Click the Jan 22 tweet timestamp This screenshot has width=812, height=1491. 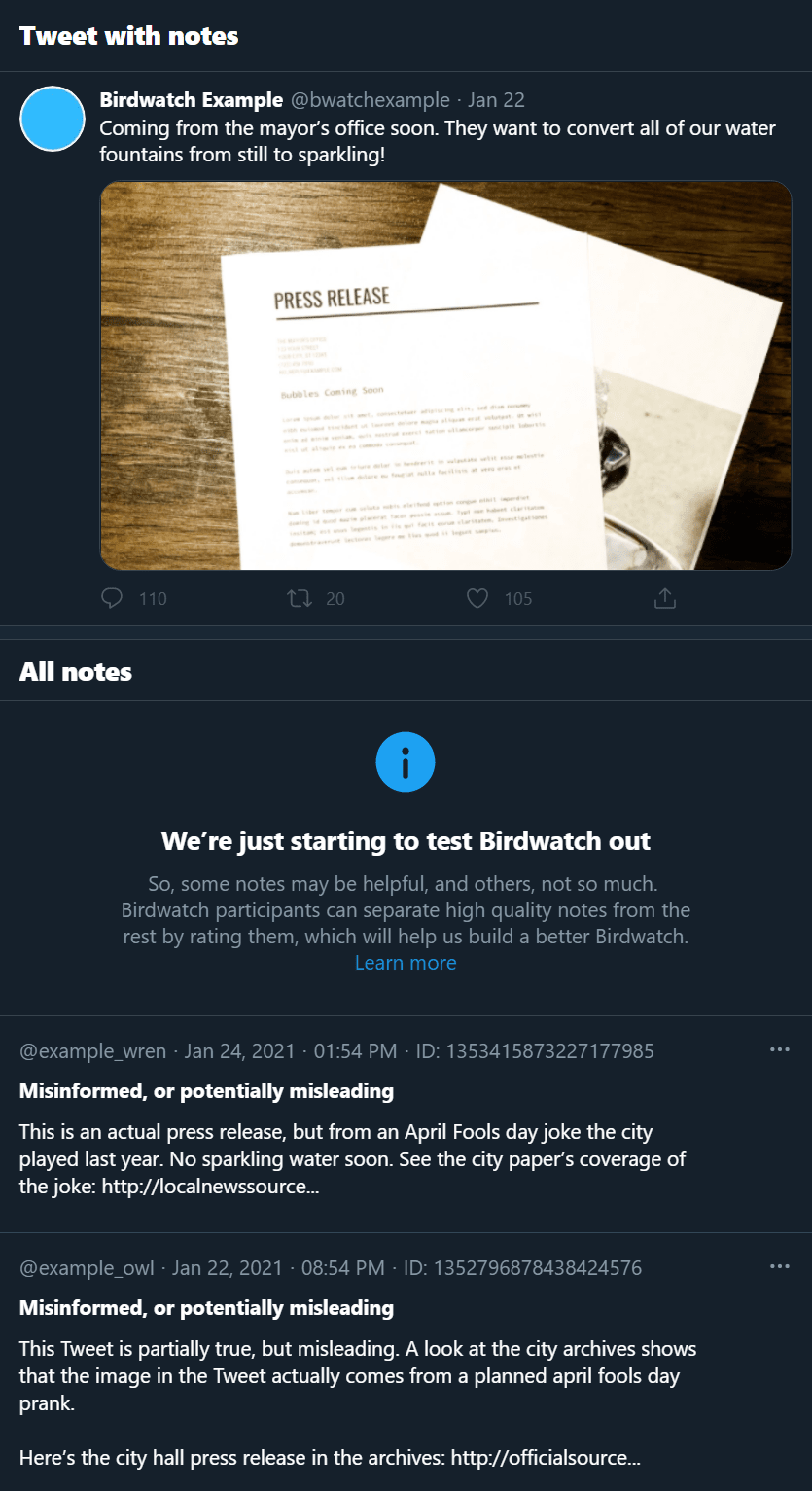497,100
